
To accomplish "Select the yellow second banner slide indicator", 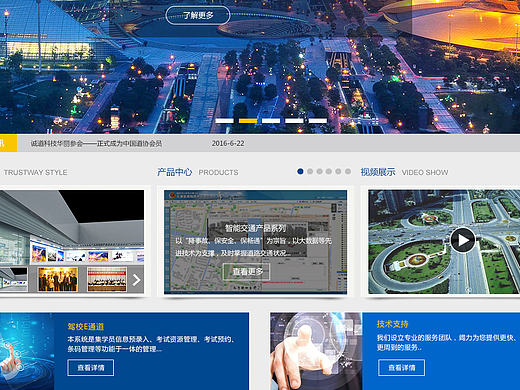I will pyautogui.click(x=248, y=121).
